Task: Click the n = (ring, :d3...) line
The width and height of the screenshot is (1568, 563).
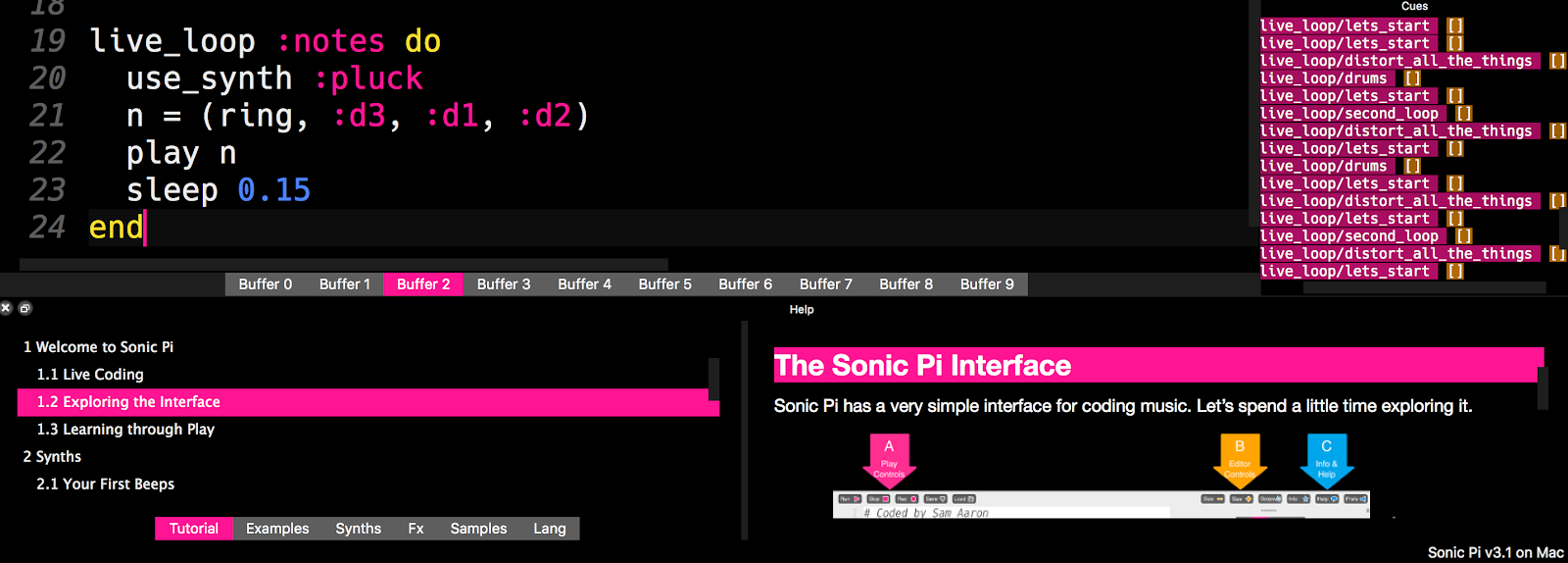Action: pos(358,116)
